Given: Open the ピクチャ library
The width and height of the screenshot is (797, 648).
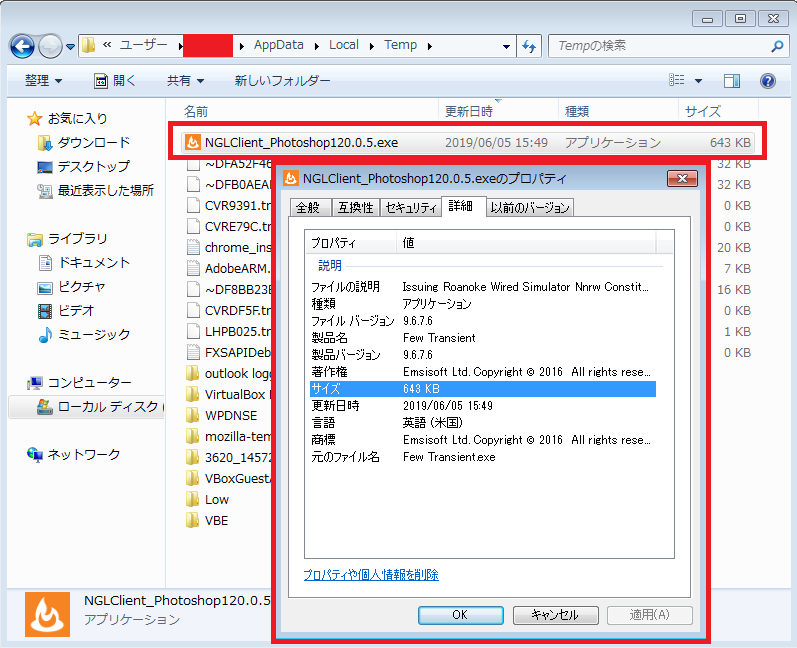Looking at the screenshot, I should (72, 287).
